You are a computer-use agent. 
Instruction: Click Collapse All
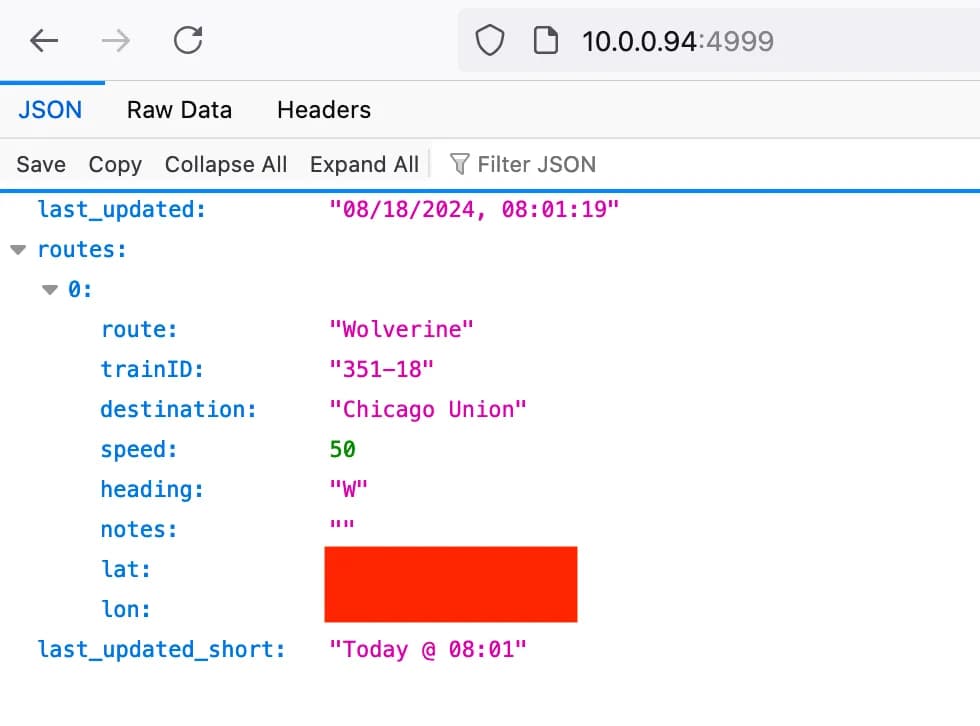226,164
